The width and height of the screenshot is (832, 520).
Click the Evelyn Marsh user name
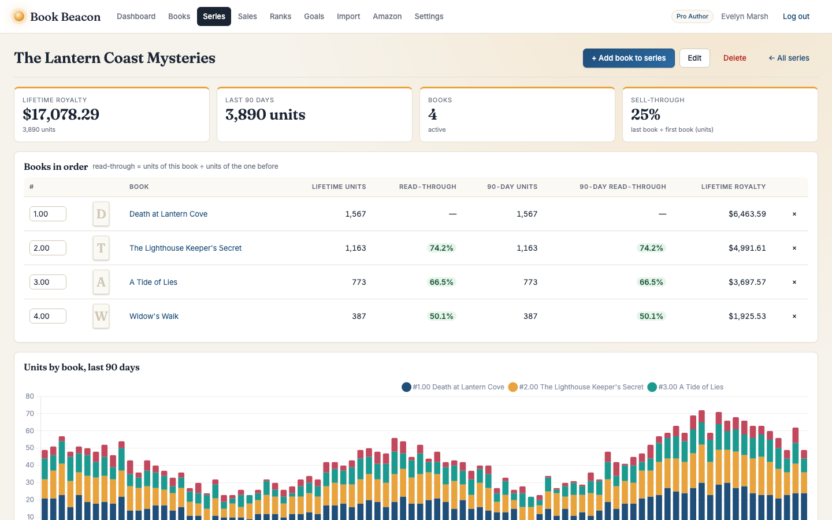point(744,16)
